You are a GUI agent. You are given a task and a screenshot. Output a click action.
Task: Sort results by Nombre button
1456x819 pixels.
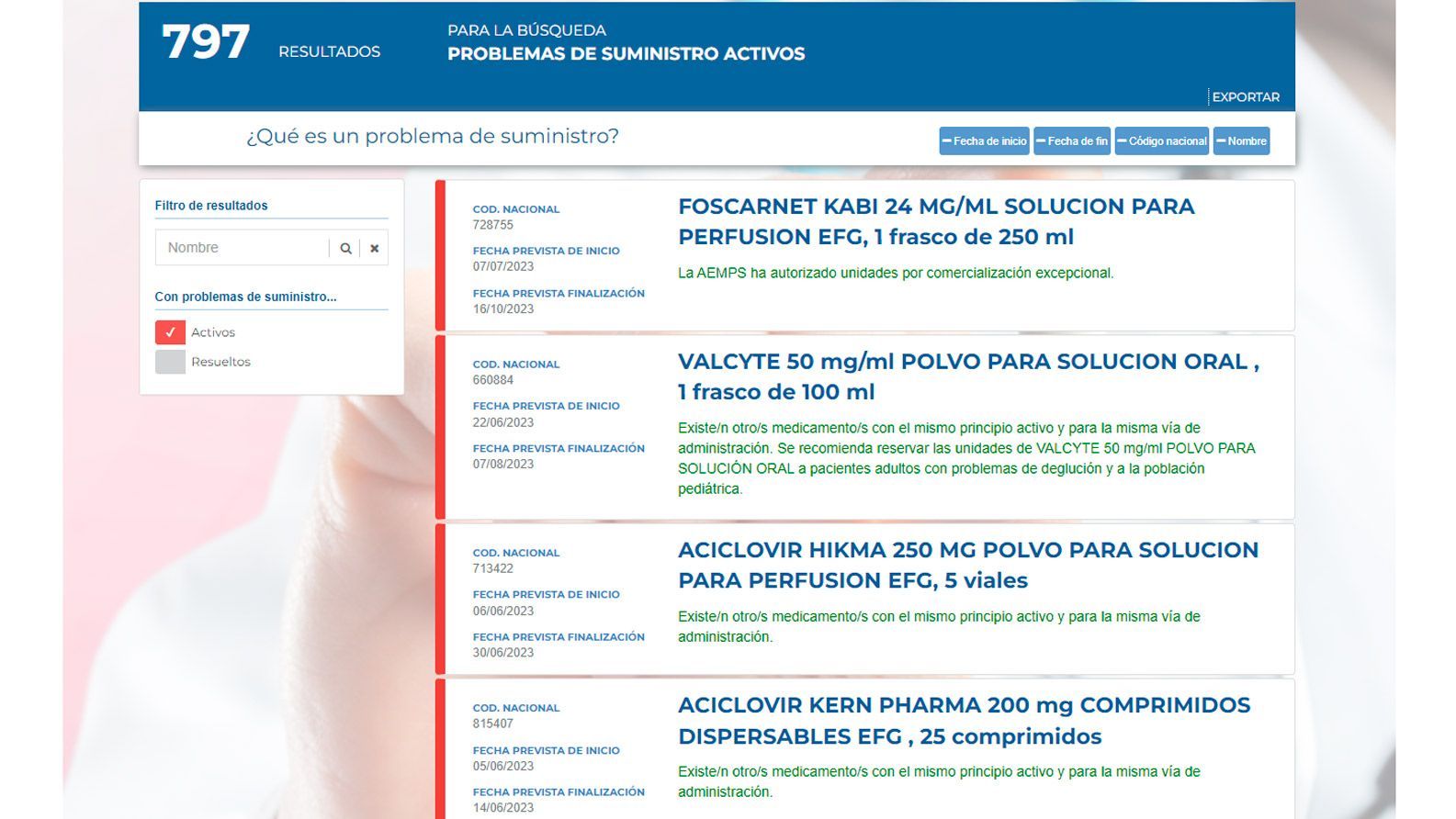(x=1241, y=140)
